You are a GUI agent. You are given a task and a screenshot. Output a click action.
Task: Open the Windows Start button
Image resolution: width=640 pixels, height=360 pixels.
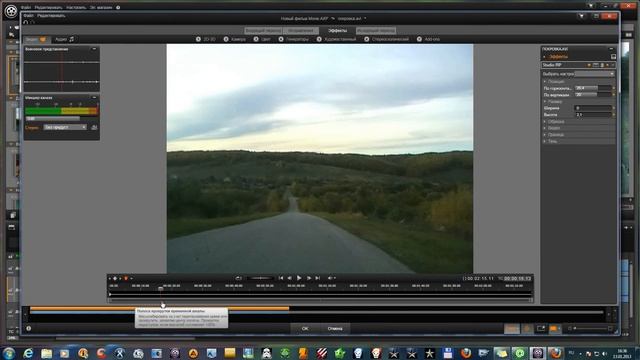click(x=9, y=353)
